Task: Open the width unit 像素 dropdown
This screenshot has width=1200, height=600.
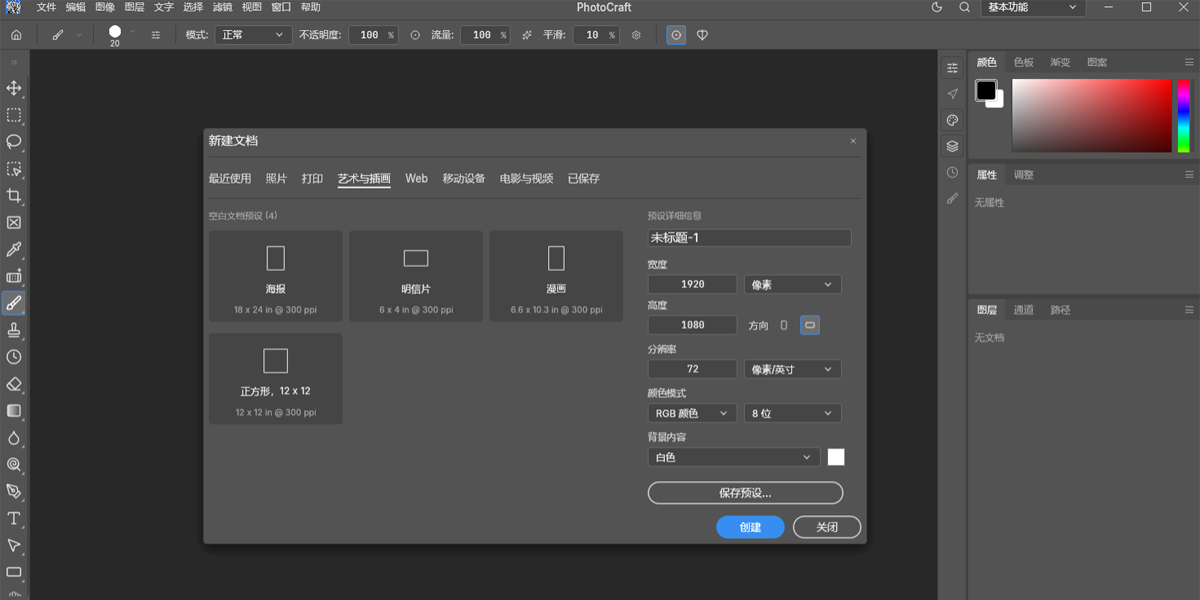Action: tap(792, 285)
